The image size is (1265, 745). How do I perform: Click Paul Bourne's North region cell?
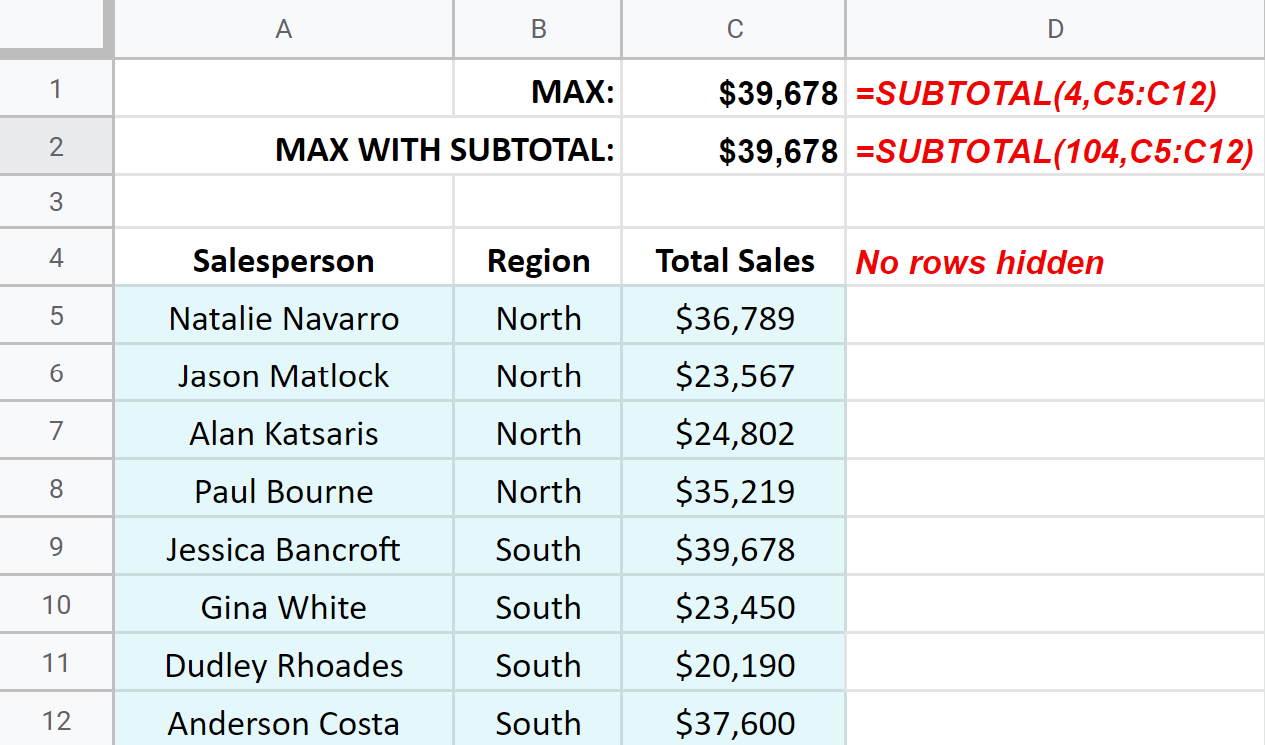click(538, 489)
